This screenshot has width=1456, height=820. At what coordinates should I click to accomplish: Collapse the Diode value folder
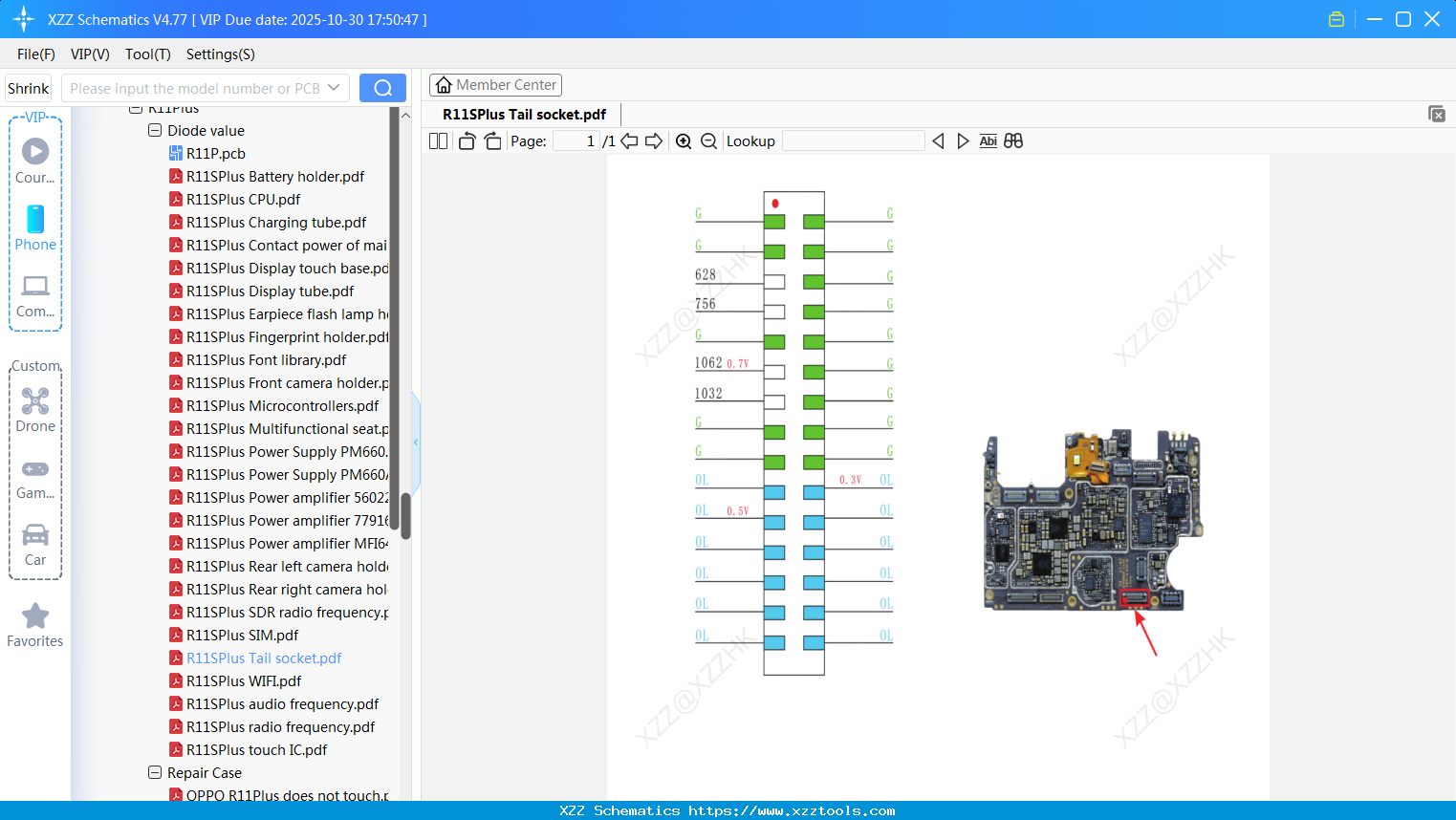pyautogui.click(x=155, y=131)
